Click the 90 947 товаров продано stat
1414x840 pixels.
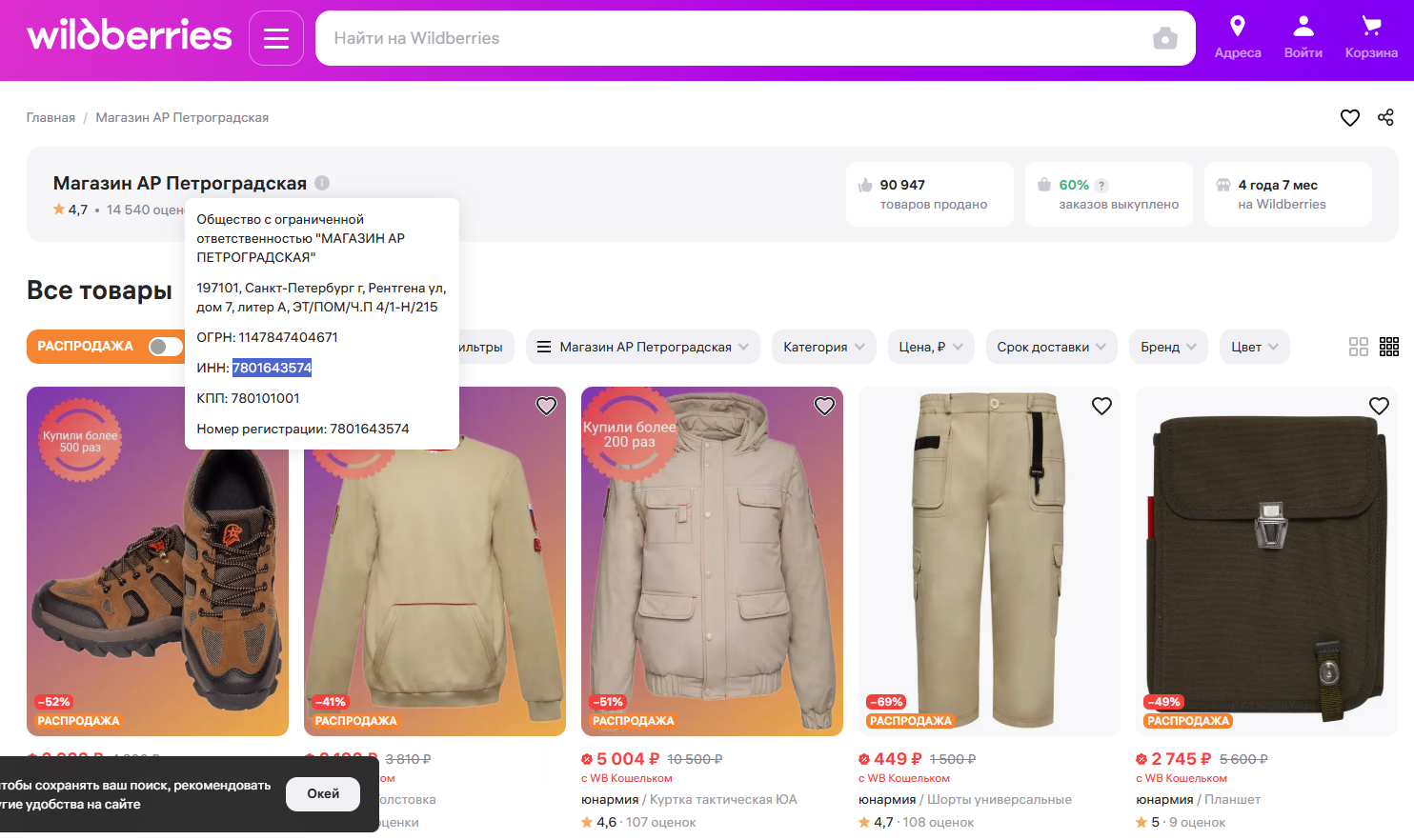coord(930,194)
